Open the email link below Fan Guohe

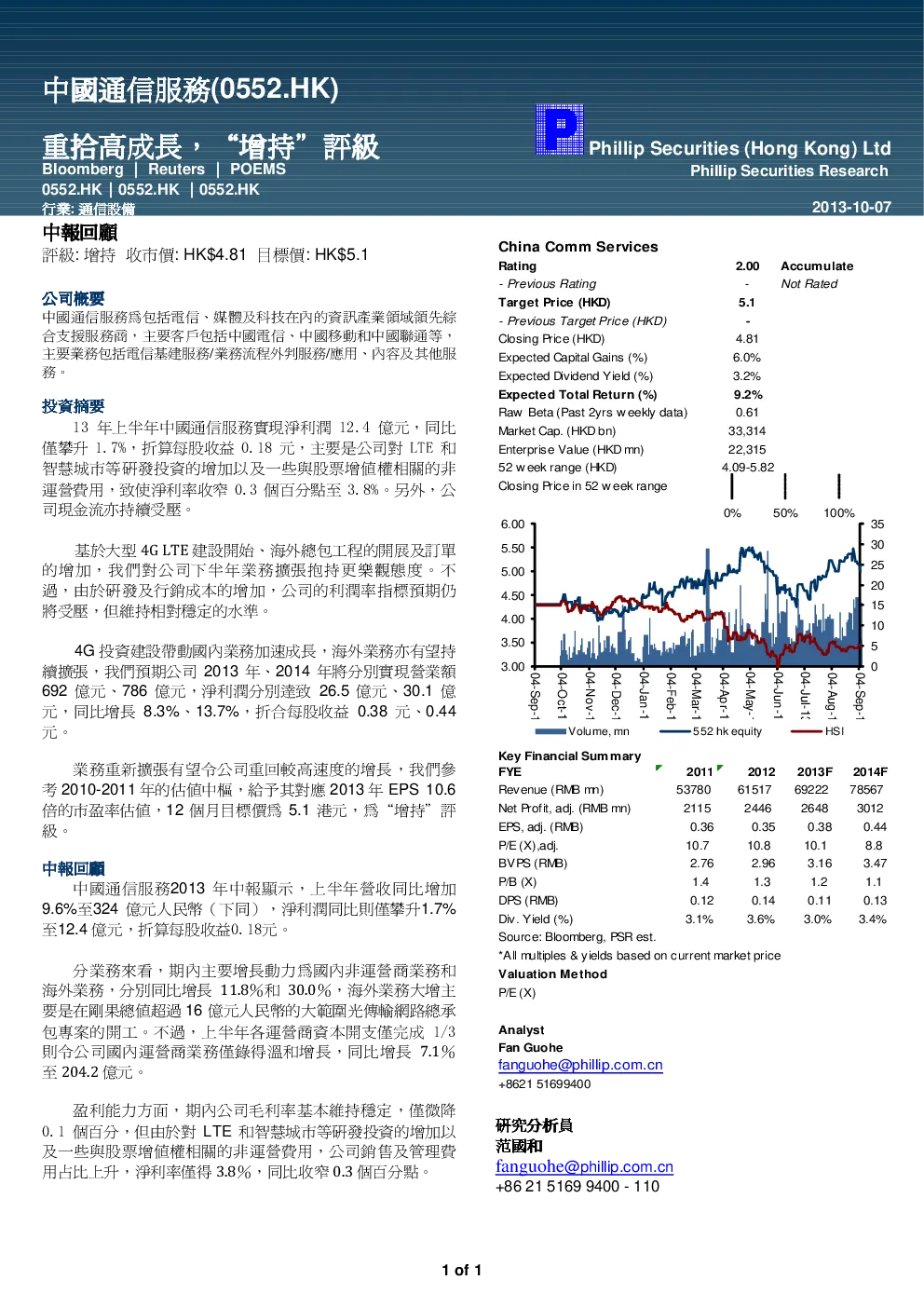point(580,1065)
